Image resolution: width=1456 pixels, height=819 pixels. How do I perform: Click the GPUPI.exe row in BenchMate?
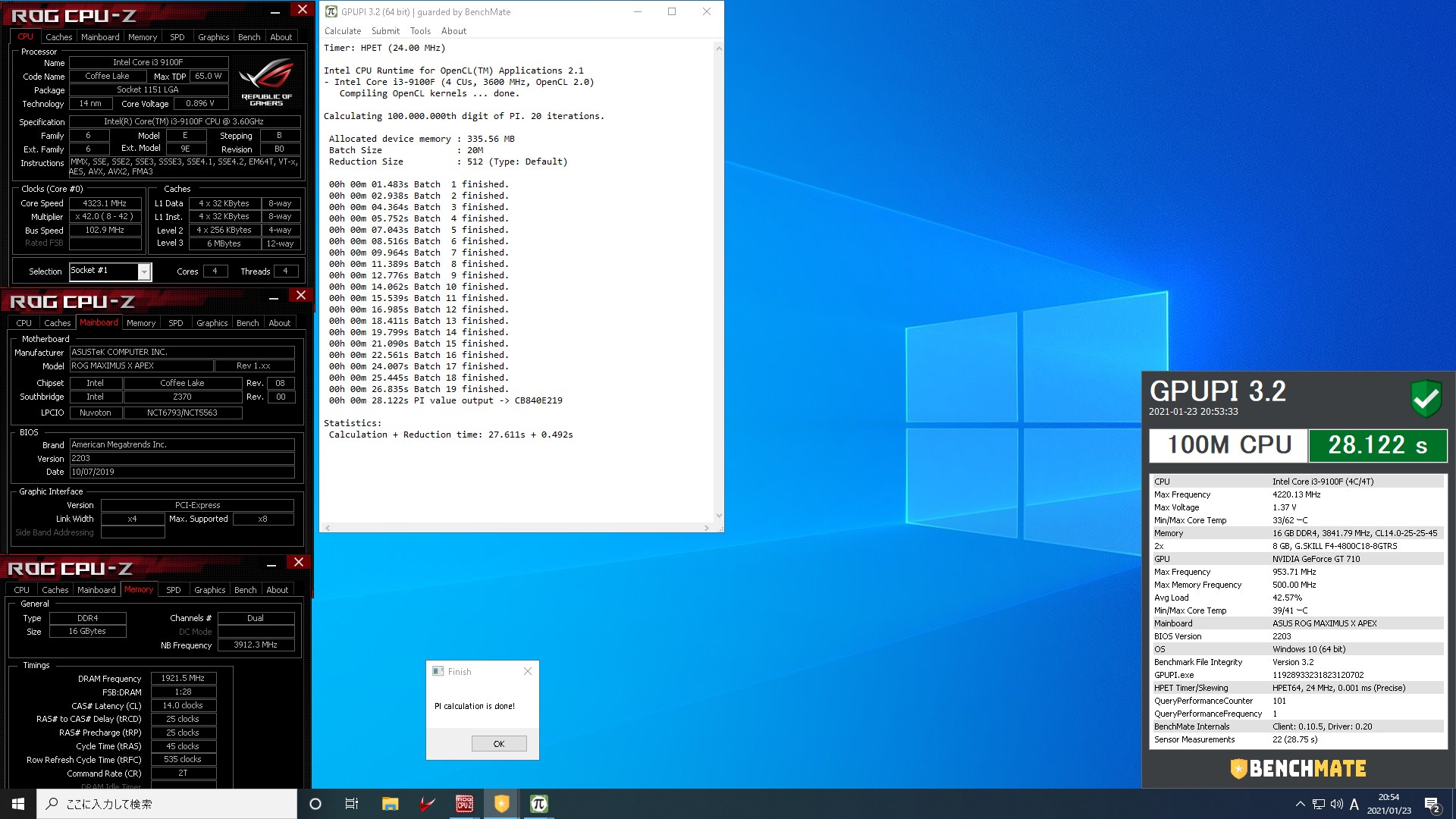[1297, 676]
